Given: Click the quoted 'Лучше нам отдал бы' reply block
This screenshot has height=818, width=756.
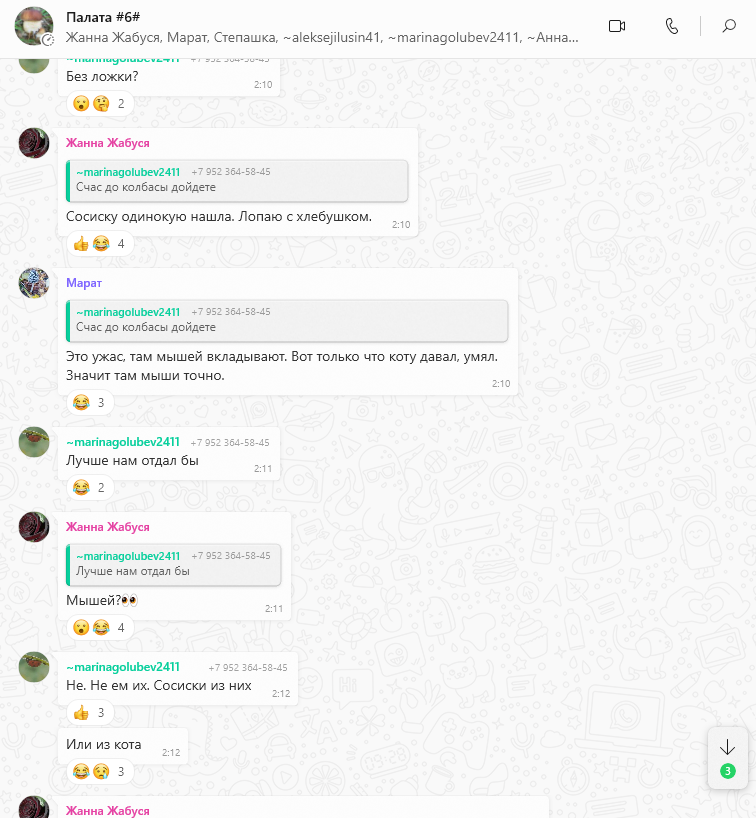Looking at the screenshot, I should (x=174, y=564).
